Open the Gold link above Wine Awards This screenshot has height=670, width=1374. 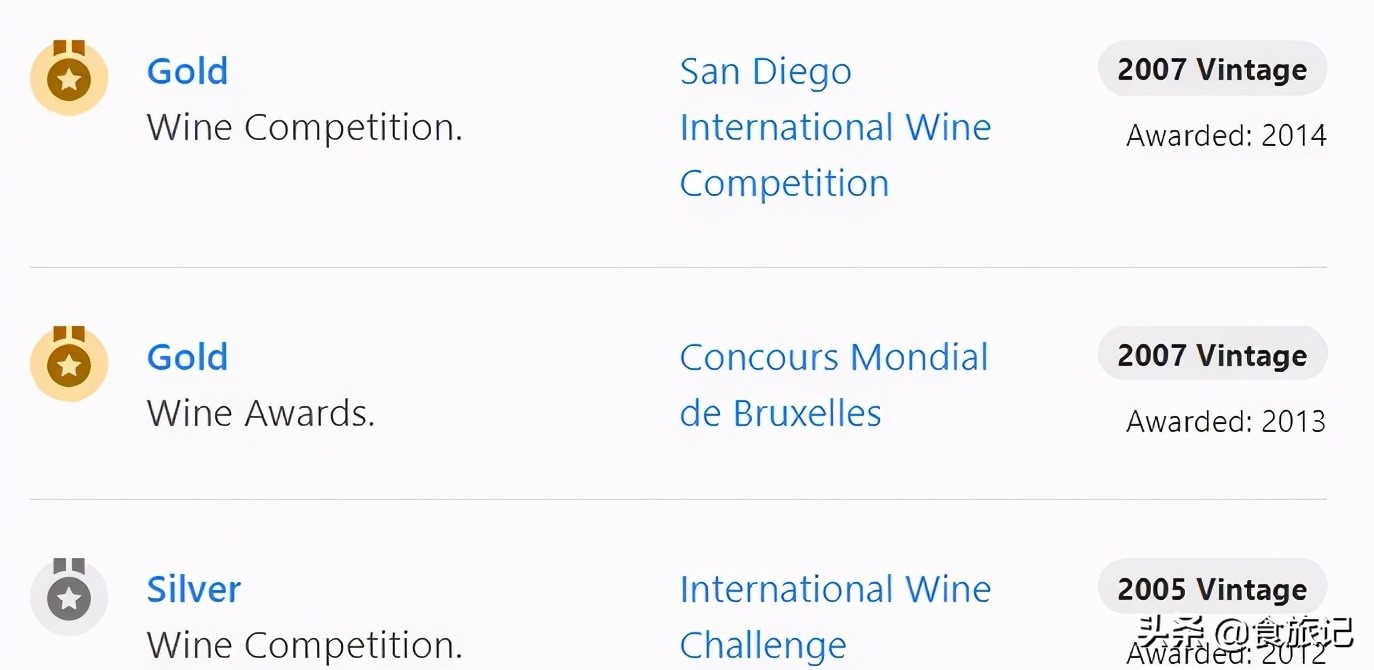click(187, 357)
